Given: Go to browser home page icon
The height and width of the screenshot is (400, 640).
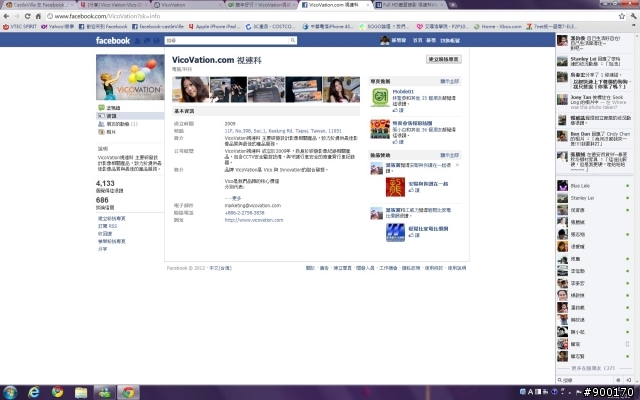Looking at the screenshot, I should click(x=38, y=16).
